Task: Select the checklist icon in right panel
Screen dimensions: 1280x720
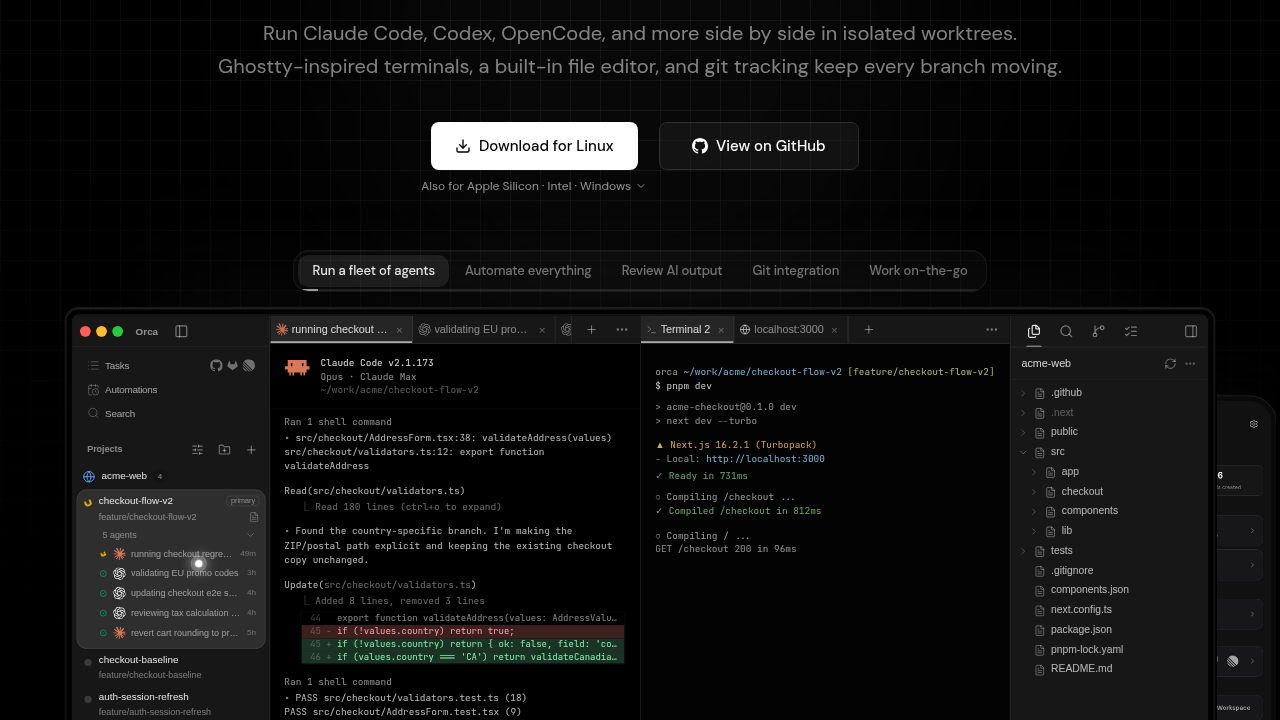Action: pos(1131,331)
